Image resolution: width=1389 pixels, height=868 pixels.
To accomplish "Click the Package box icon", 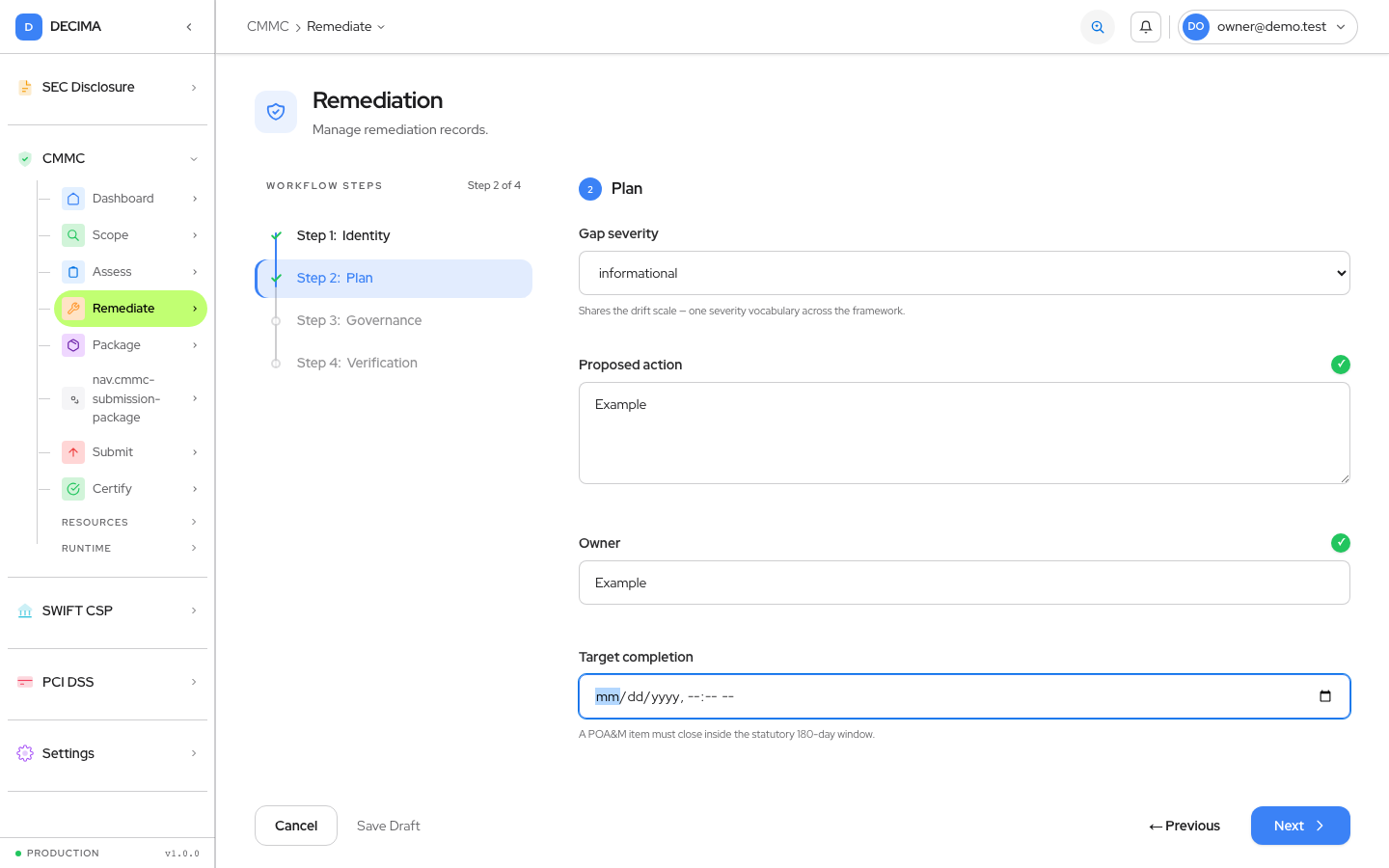I will click(x=73, y=345).
